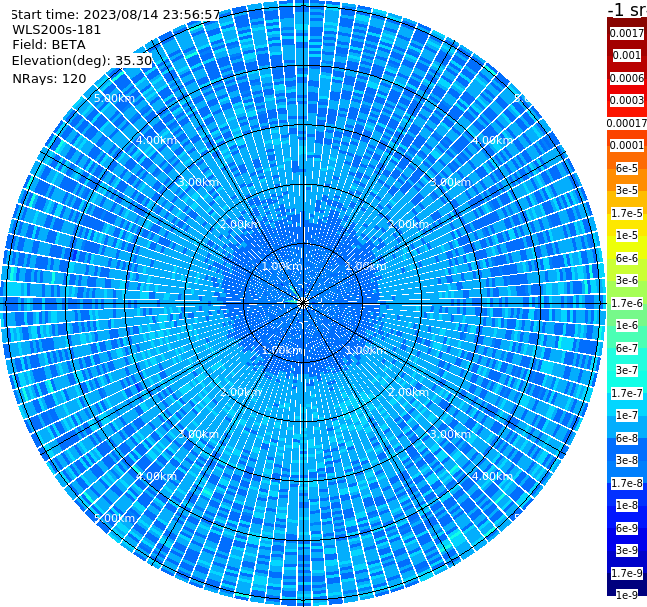Pick the 1e-9 bottom colorbar label
The height and width of the screenshot is (607, 647).
click(627, 595)
